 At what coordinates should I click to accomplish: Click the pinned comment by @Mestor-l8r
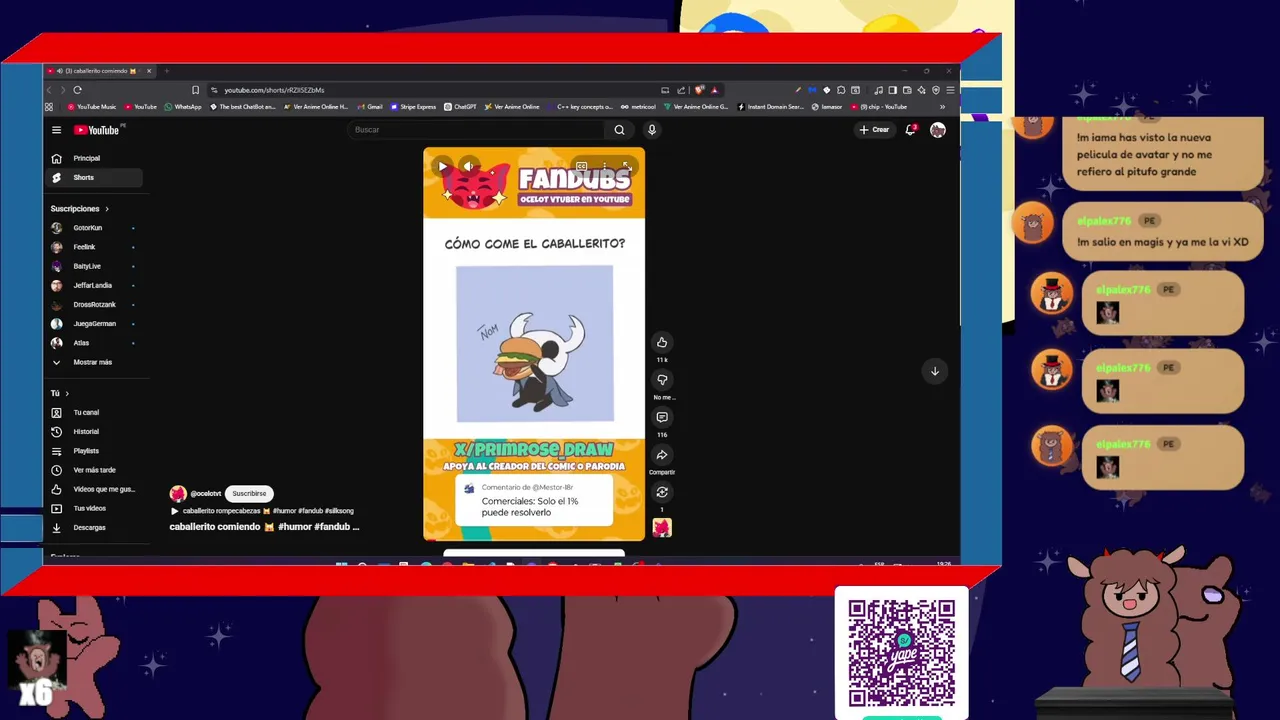534,500
